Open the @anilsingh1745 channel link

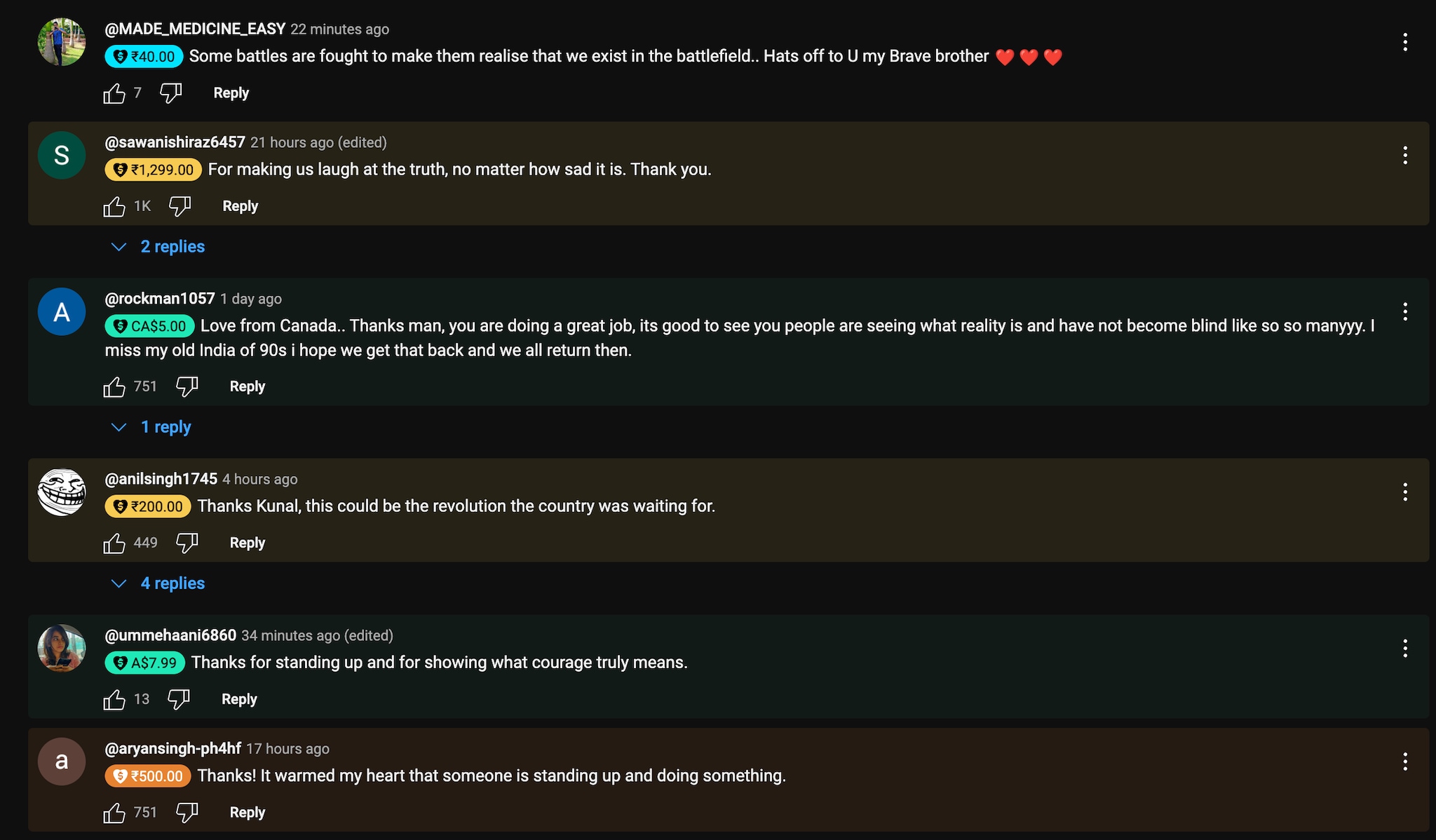[x=161, y=479]
